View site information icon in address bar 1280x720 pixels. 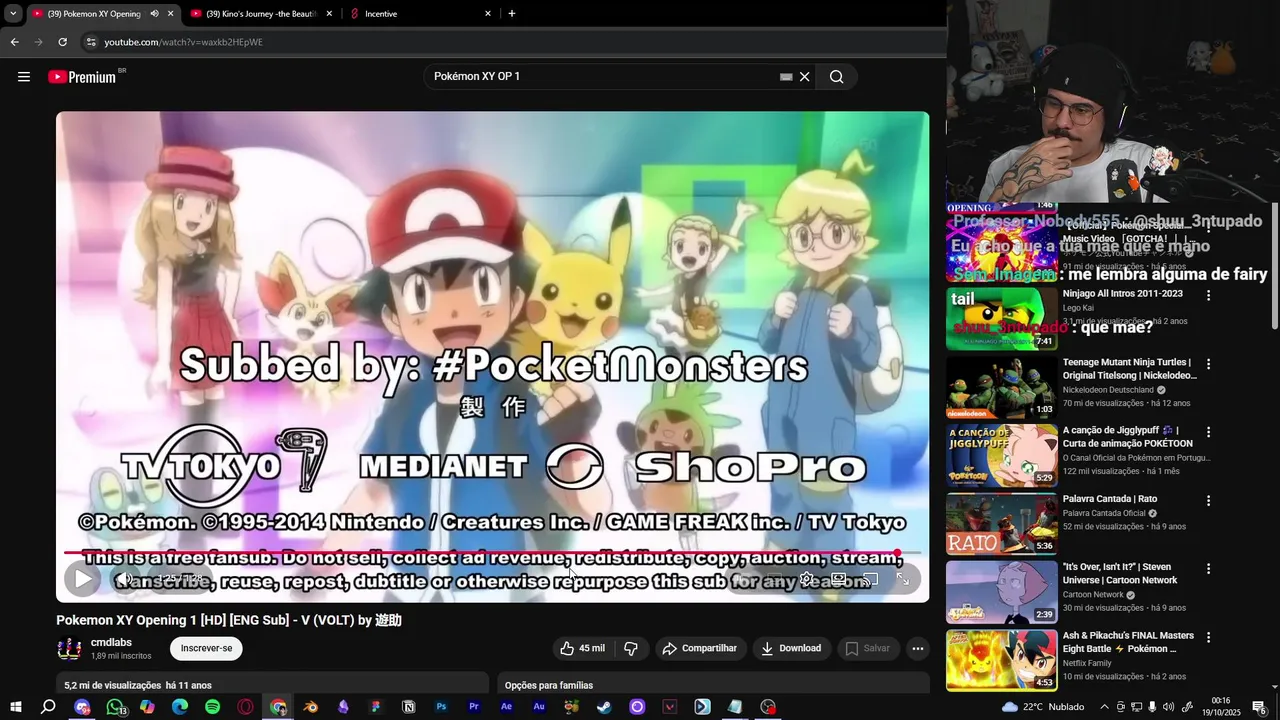pyautogui.click(x=91, y=42)
